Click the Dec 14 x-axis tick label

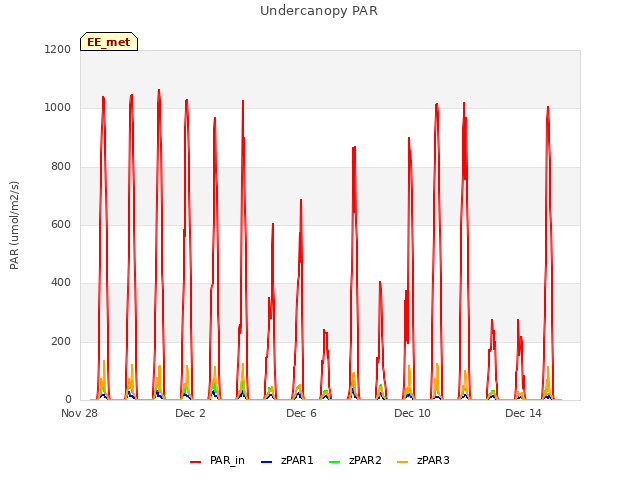click(523, 413)
